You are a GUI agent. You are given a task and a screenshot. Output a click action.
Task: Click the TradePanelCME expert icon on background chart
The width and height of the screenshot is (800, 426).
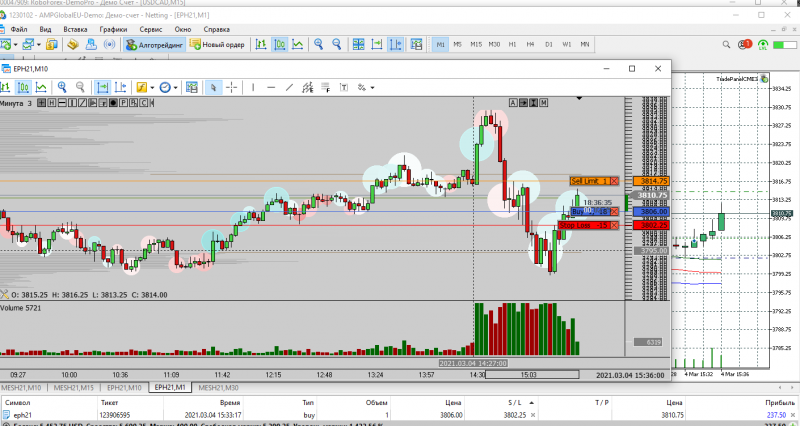tap(764, 79)
